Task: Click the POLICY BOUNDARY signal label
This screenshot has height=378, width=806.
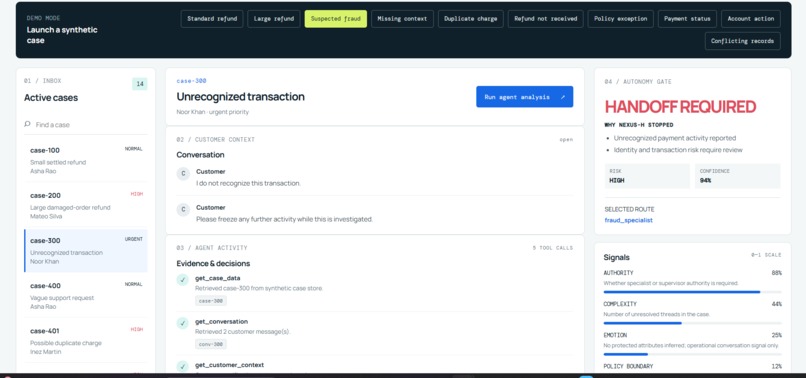Action: pos(628,366)
